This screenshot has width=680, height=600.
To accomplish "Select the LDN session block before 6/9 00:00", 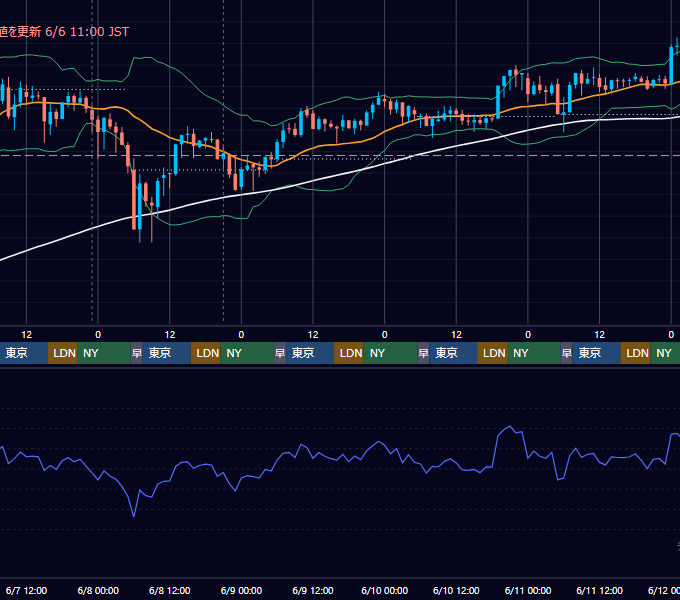I will tap(206, 353).
